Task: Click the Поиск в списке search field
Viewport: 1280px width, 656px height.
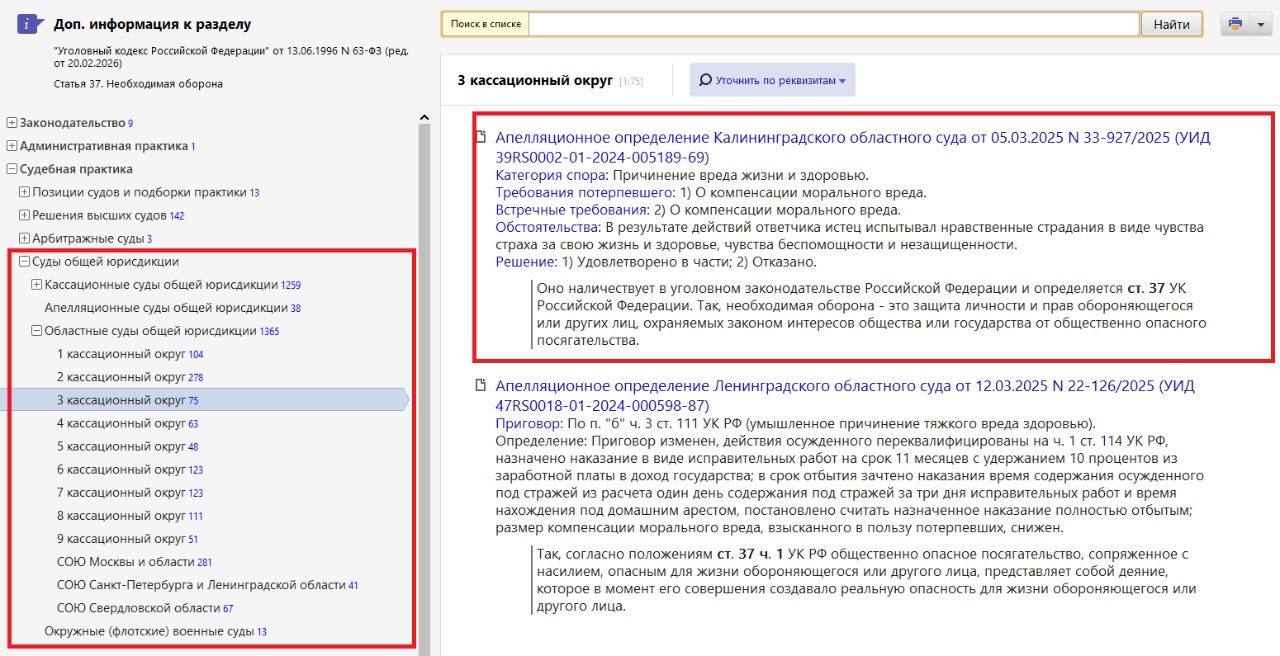Action: [833, 24]
